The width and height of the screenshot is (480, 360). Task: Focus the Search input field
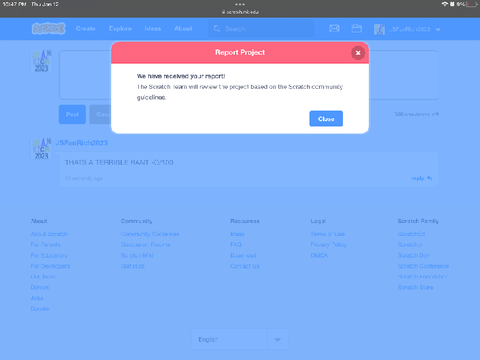[x=261, y=29]
